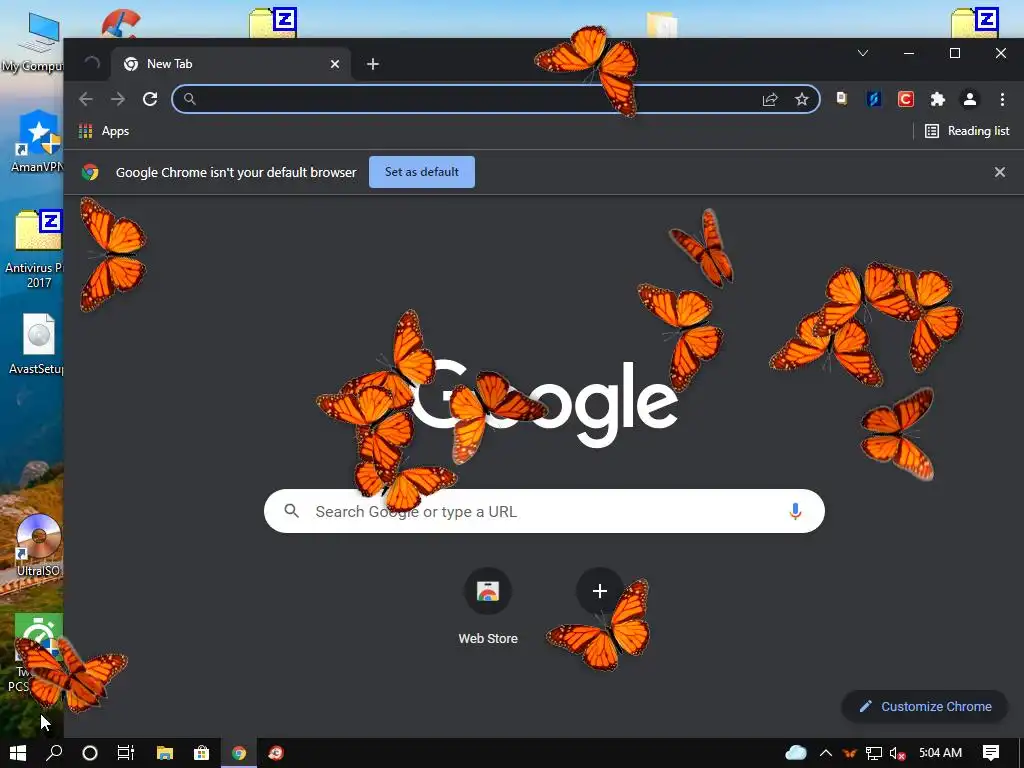Open the Web Store shortcut
This screenshot has height=768, width=1024.
click(x=488, y=607)
